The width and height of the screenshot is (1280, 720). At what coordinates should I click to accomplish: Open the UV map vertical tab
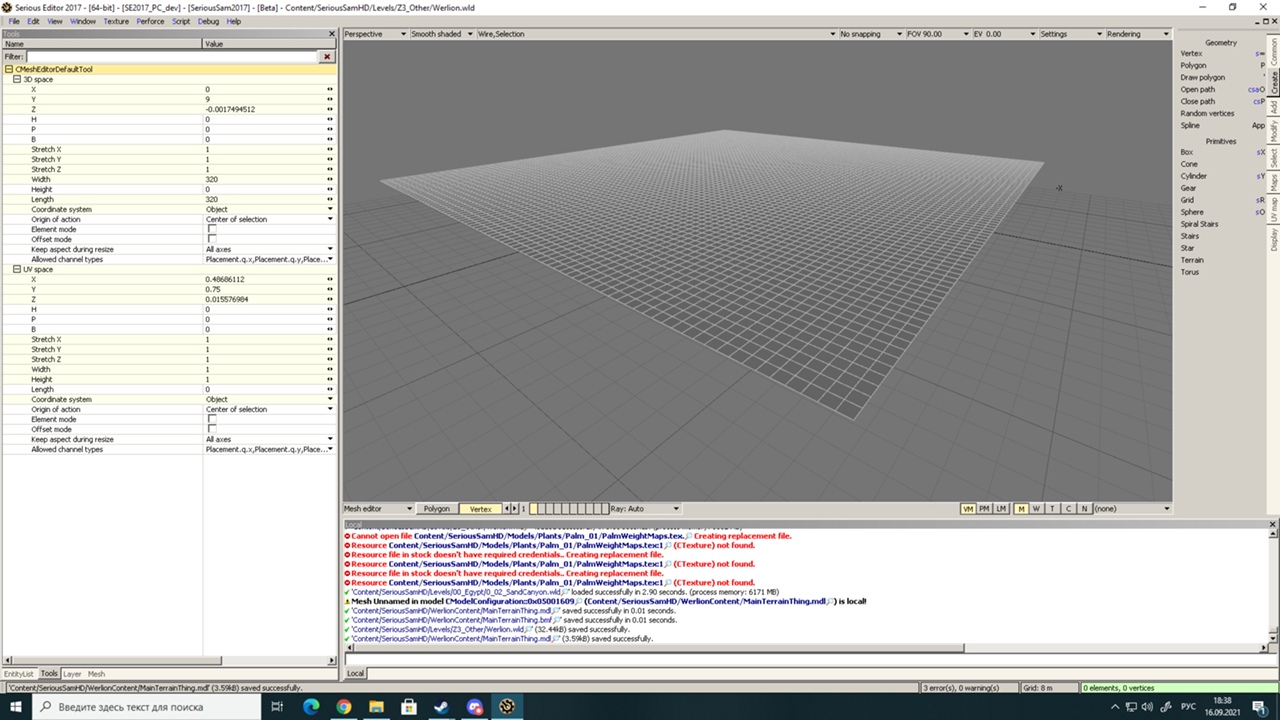pyautogui.click(x=1274, y=209)
